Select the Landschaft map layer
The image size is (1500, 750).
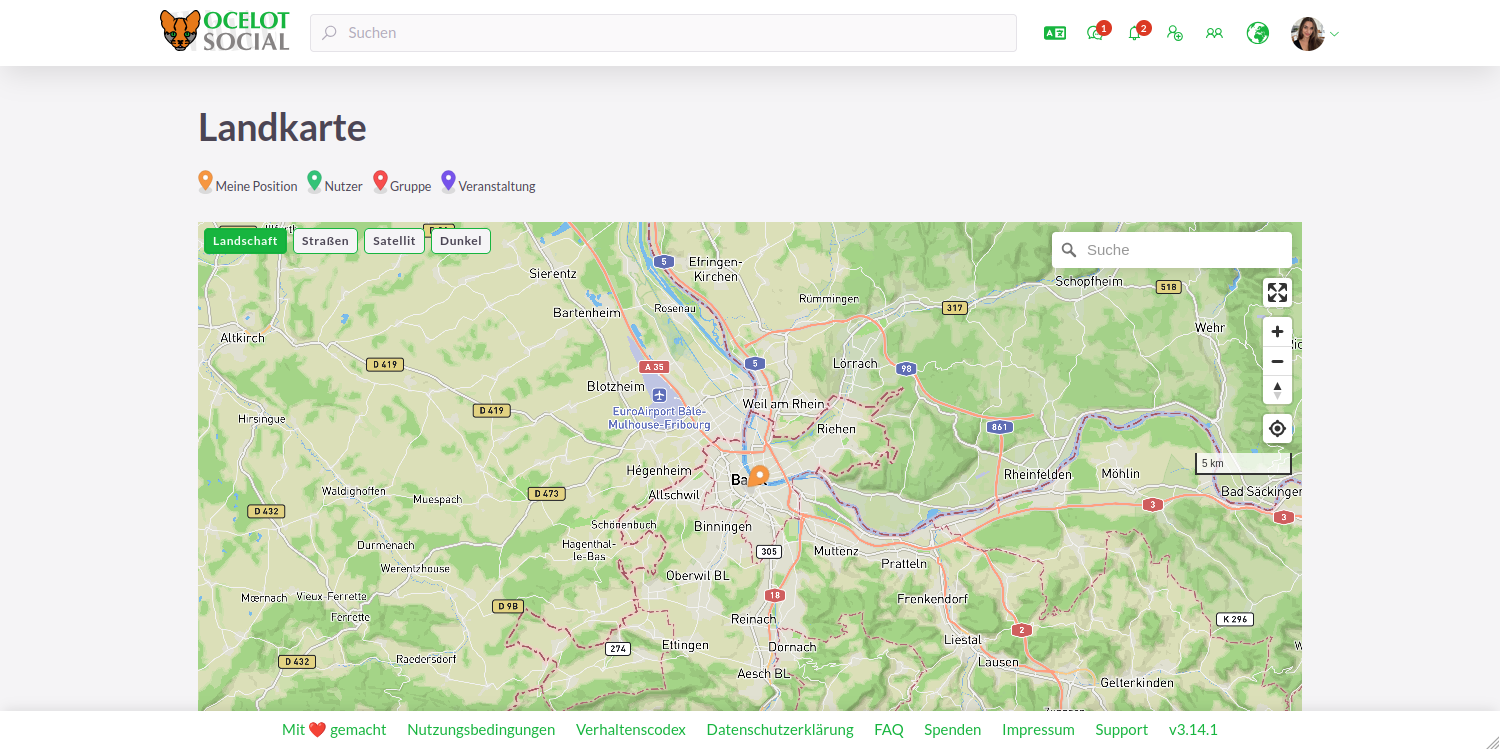pos(245,240)
